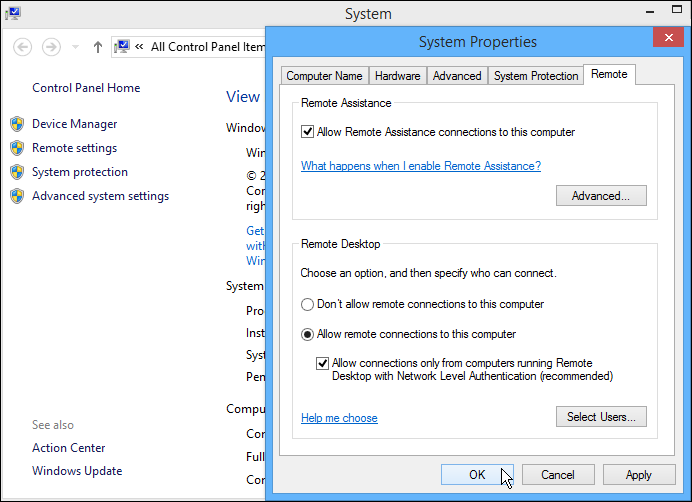The height and width of the screenshot is (502, 692).
Task: Switch to the System Protection tab
Action: (536, 76)
